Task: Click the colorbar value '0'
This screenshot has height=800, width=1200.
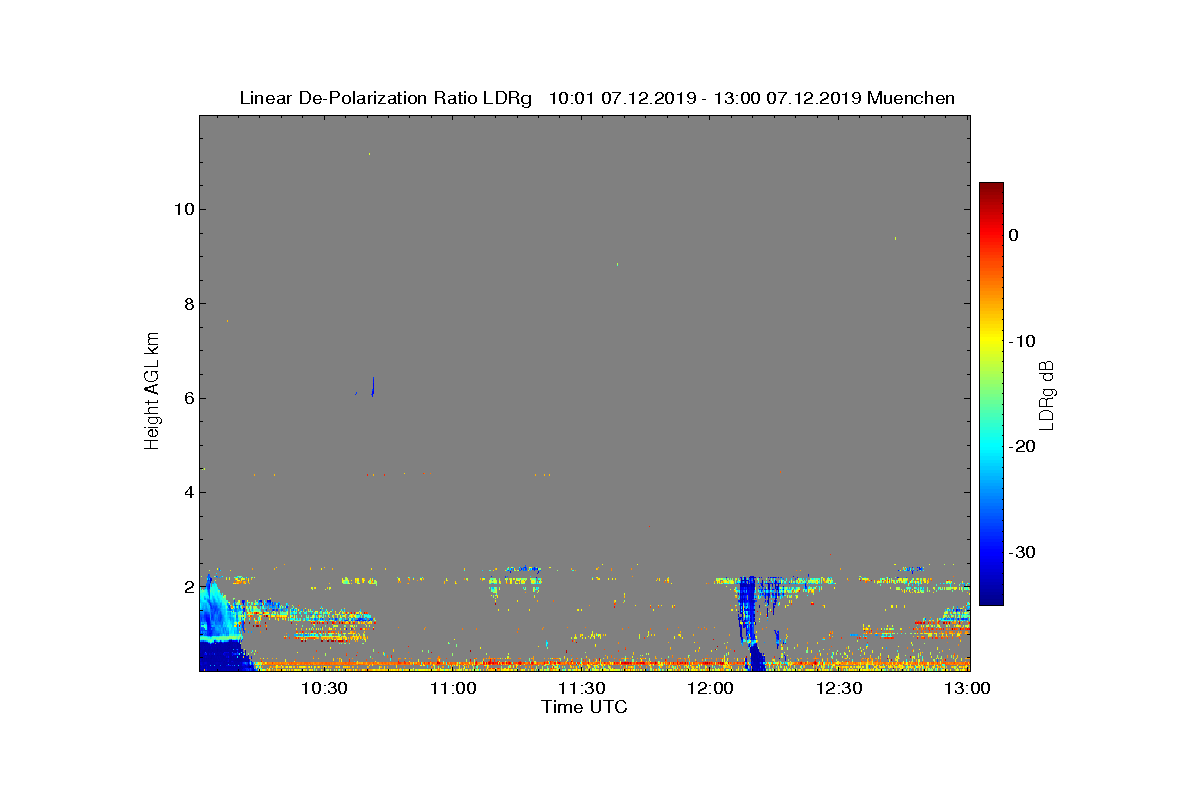Action: (x=1013, y=235)
